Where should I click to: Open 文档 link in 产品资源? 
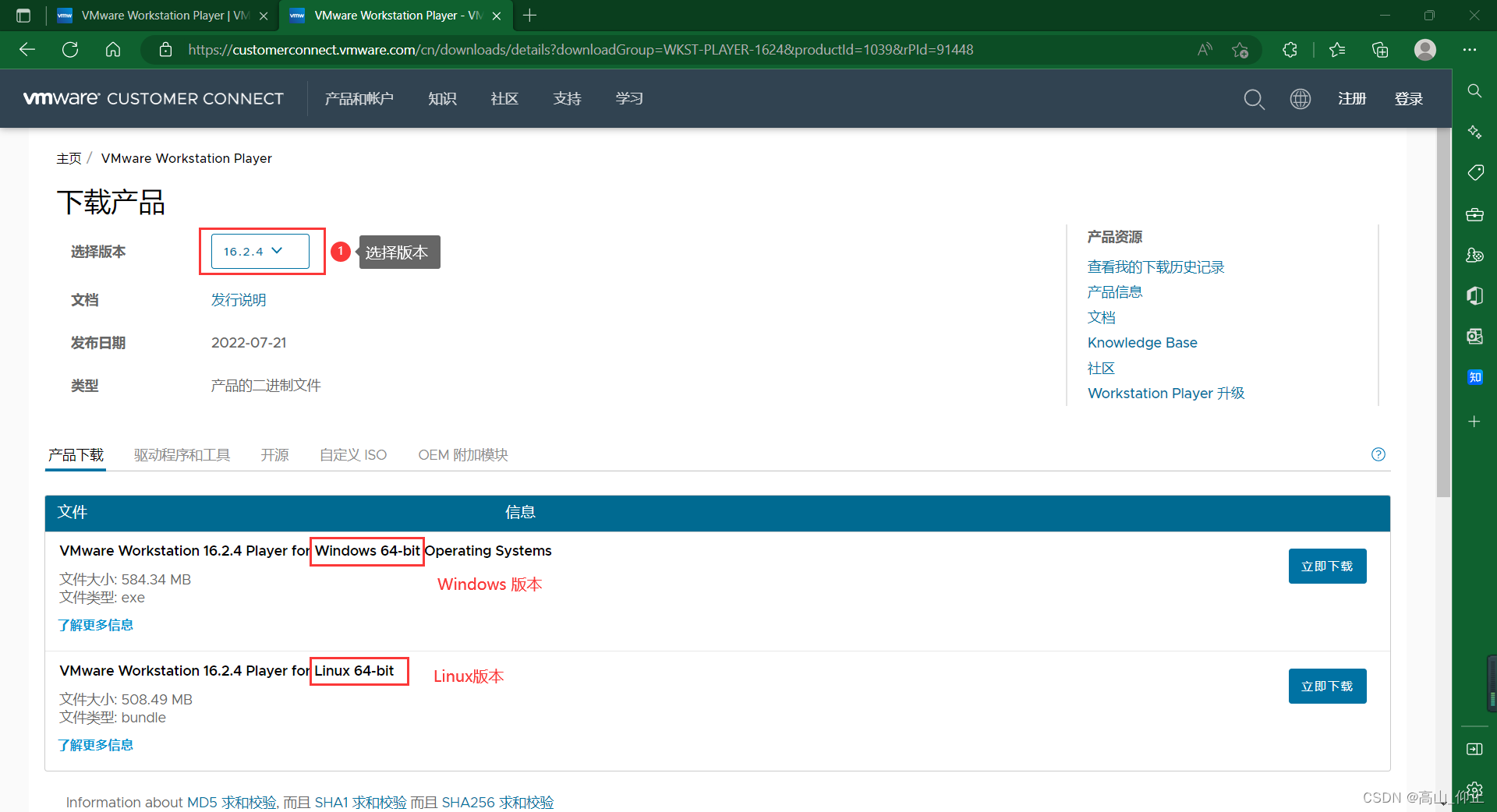click(x=1101, y=317)
